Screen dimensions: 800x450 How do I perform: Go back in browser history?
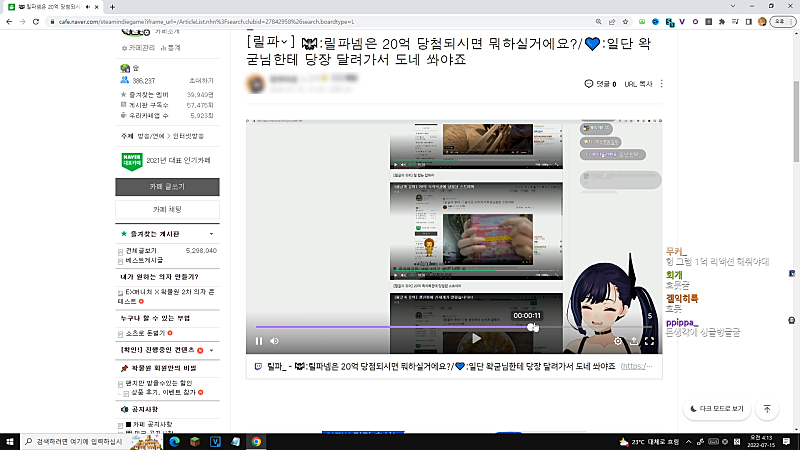9,21
